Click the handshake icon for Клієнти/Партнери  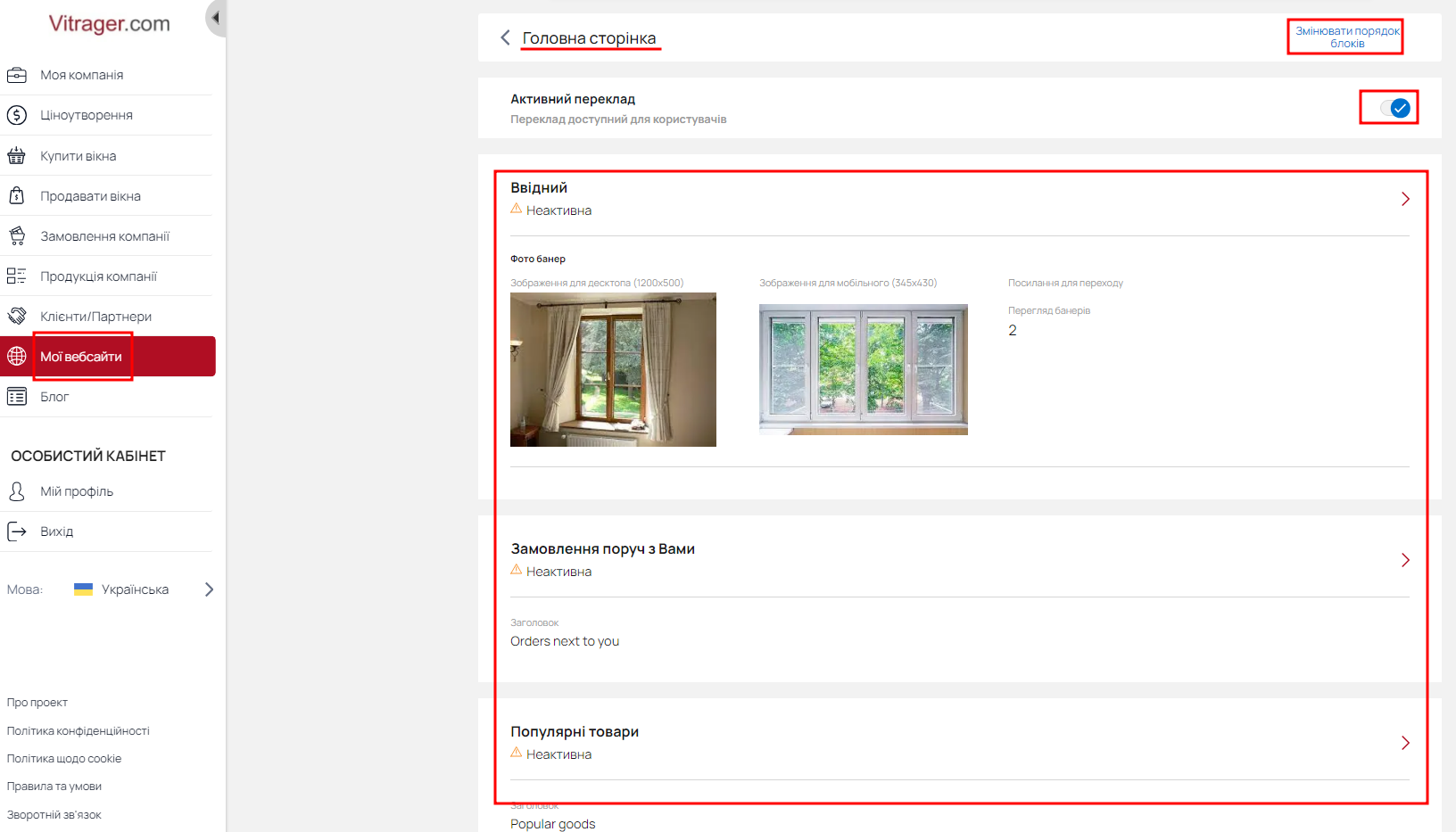[17, 316]
